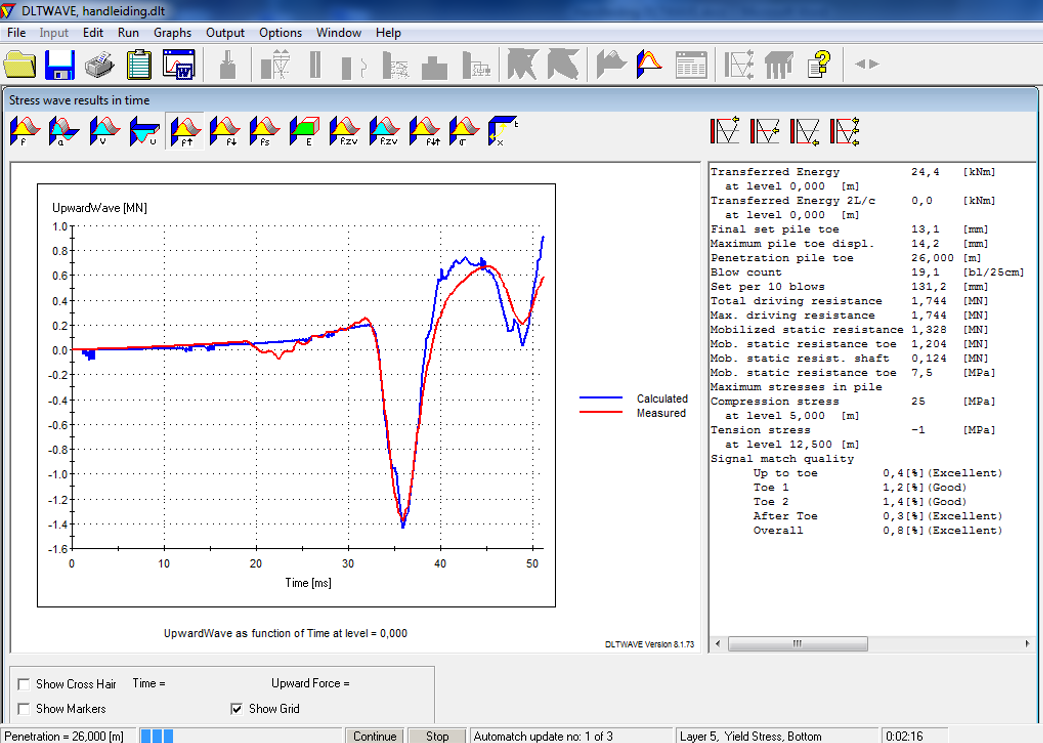Open the x-t wave path diagram
The image size is (1043, 743).
(x=498, y=130)
